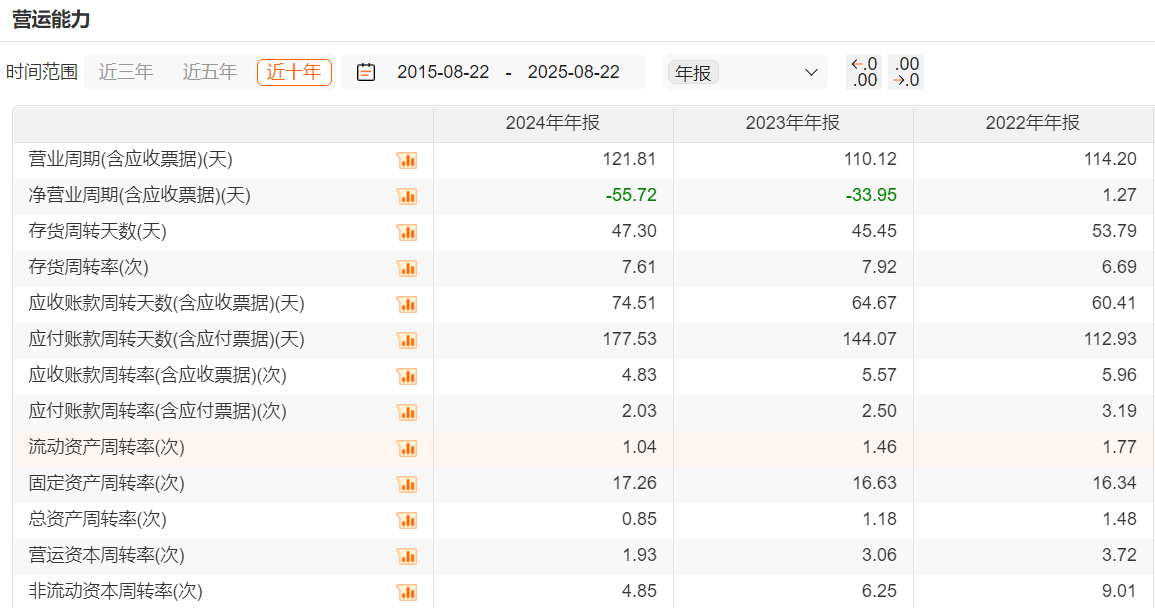Open chart icon for 应收账款周转率 row
The image size is (1155, 608).
coord(407,376)
